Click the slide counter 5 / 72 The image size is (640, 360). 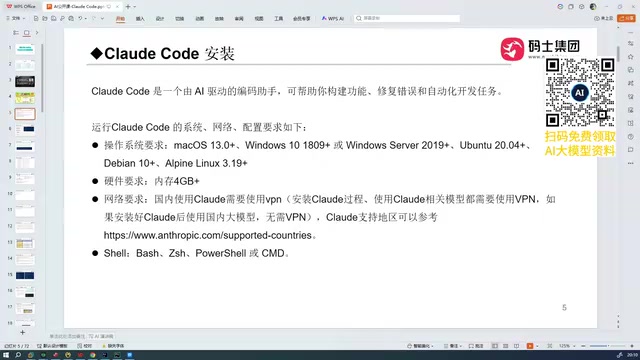coord(16,346)
